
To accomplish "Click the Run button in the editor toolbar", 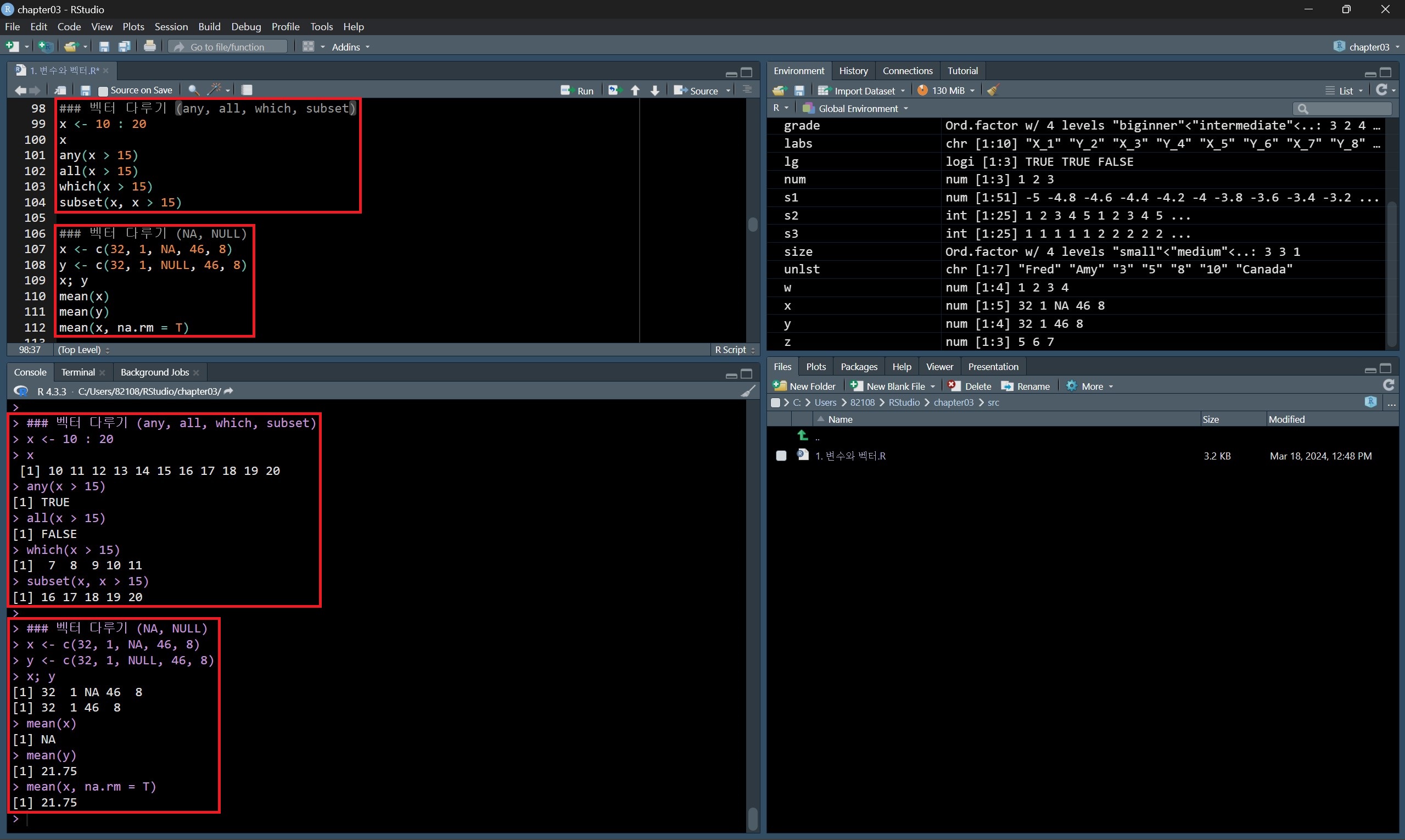I will [x=578, y=91].
